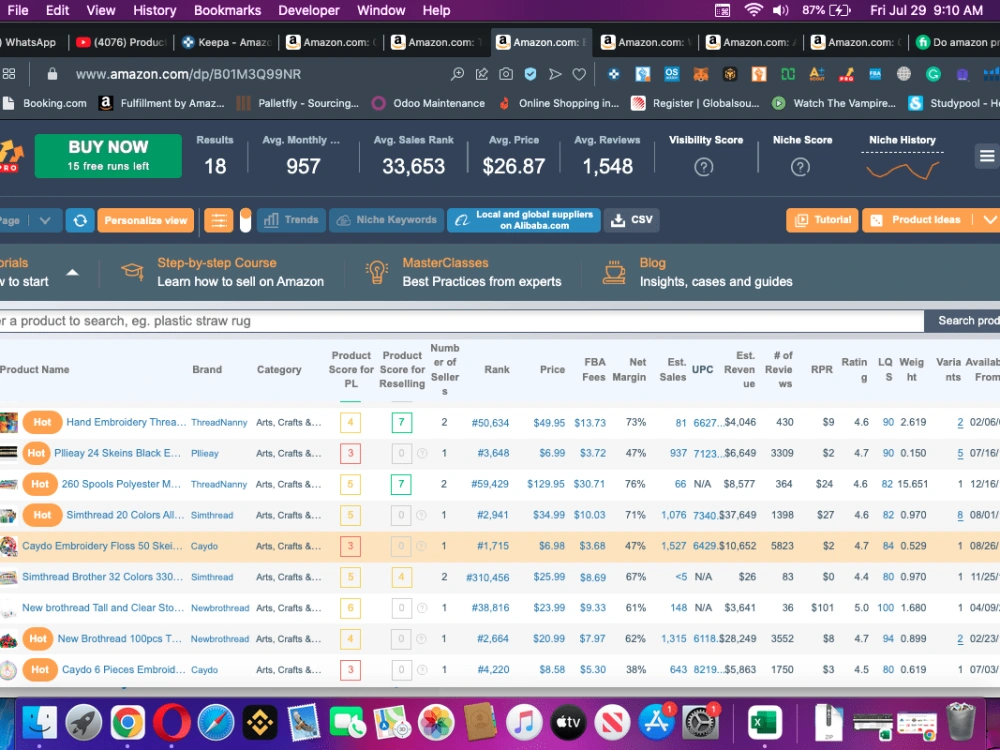Open the Page dropdown chevron

(45, 221)
